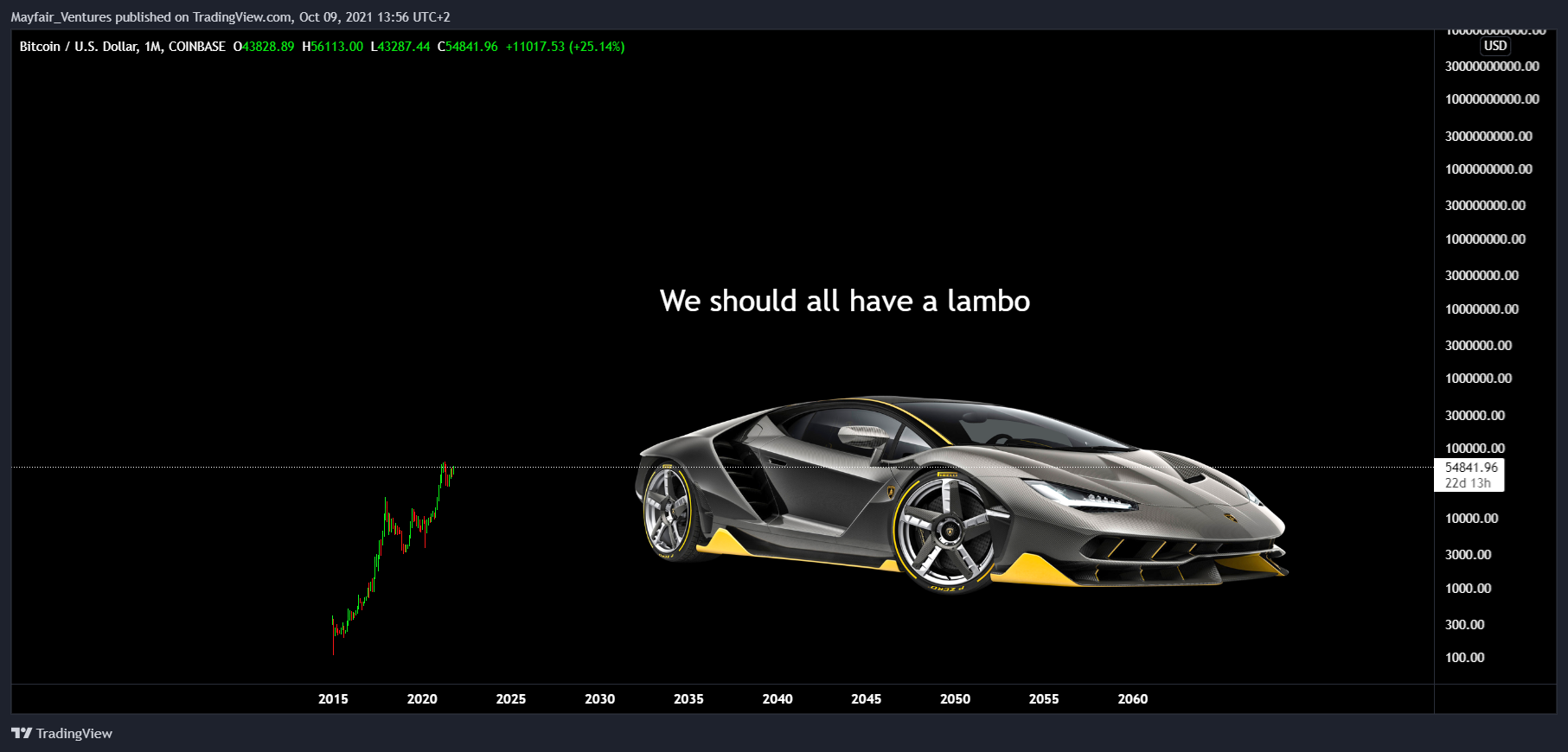Click the 1000000000.00 price axis label
This screenshot has height=752, width=1568.
coord(1488,169)
